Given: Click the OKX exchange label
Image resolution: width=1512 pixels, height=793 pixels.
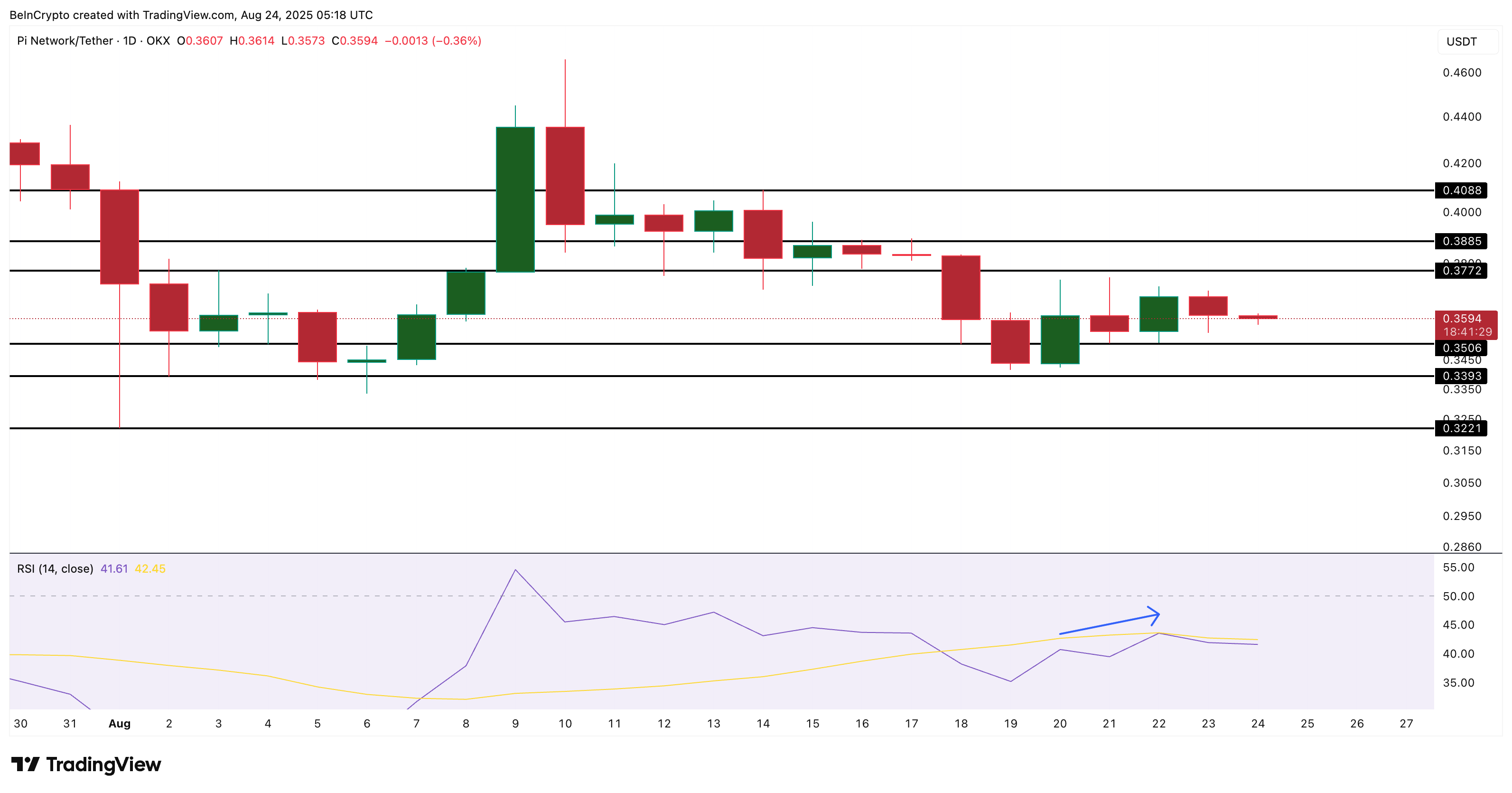Looking at the screenshot, I should click(x=159, y=40).
